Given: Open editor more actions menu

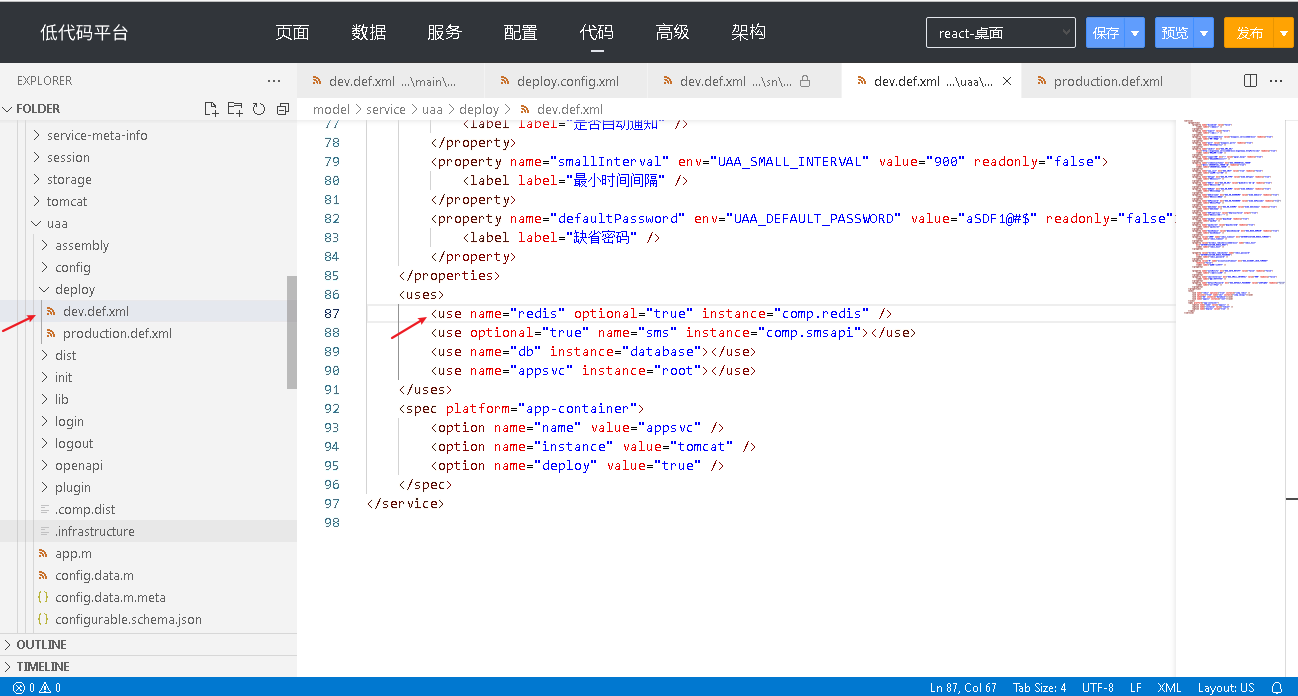Looking at the screenshot, I should point(1276,81).
